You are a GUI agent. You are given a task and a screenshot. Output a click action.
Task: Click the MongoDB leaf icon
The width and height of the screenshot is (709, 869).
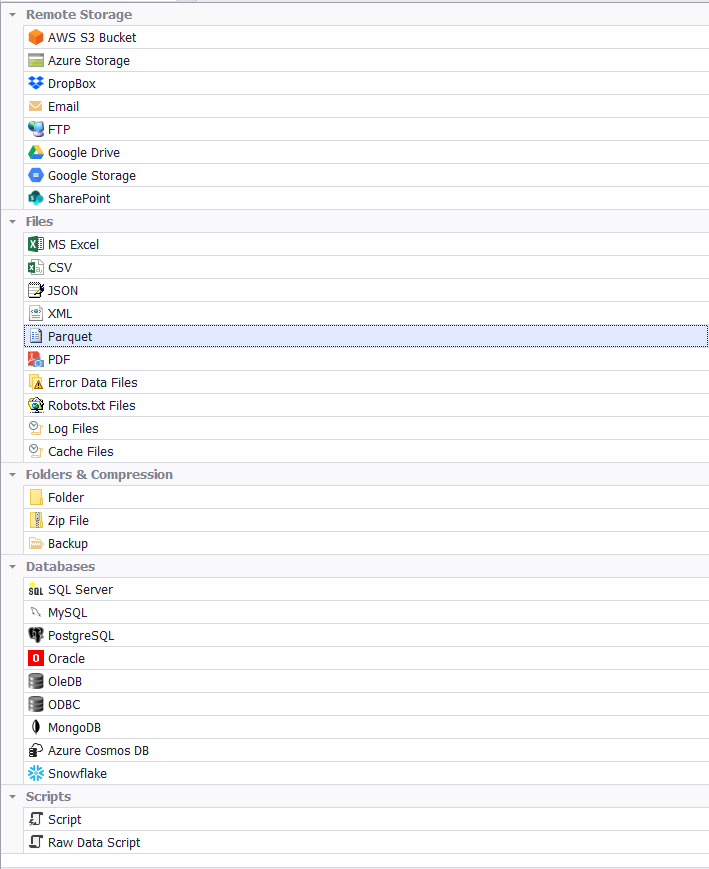click(35, 727)
